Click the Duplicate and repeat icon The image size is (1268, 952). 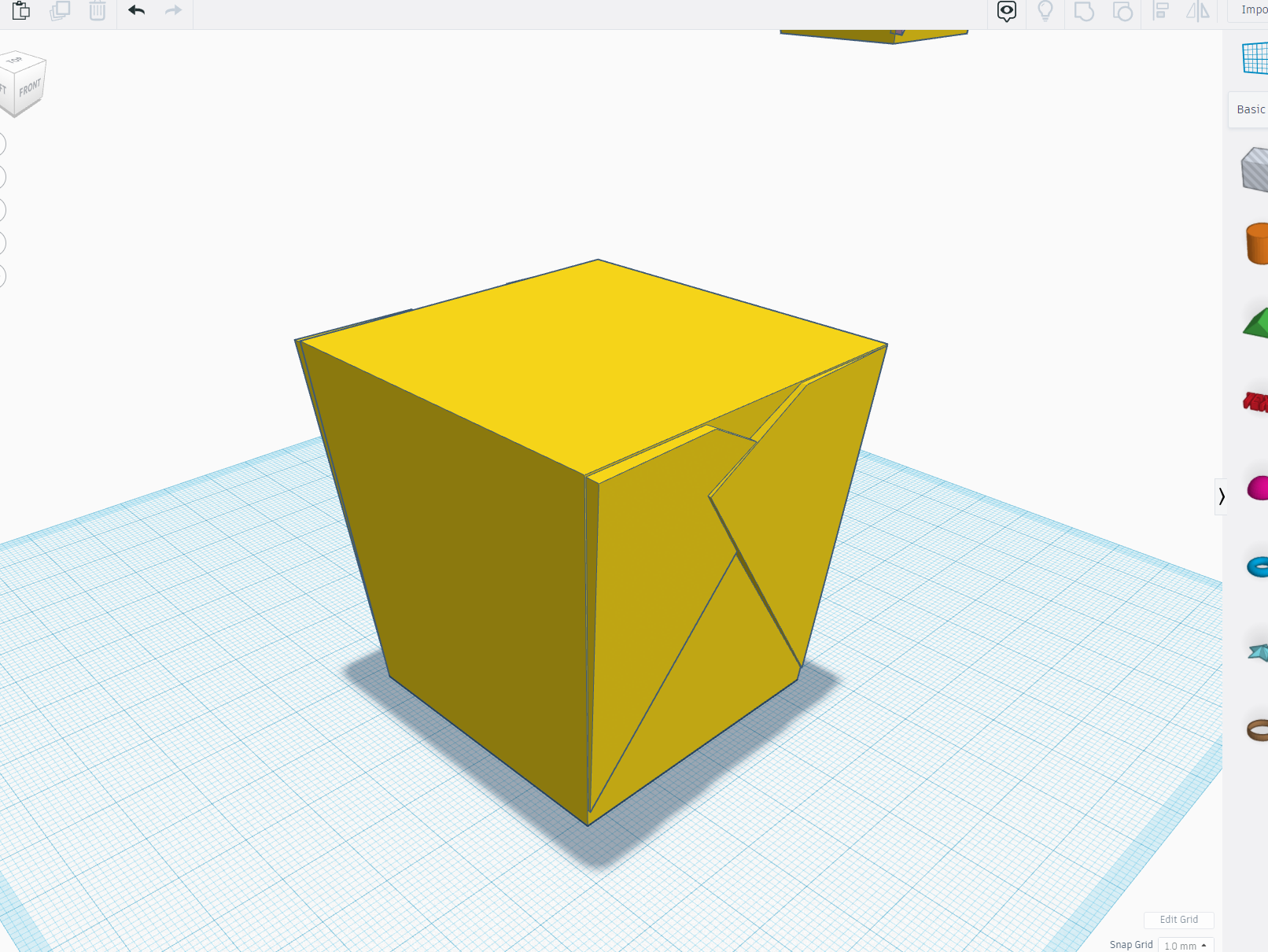coord(60,10)
